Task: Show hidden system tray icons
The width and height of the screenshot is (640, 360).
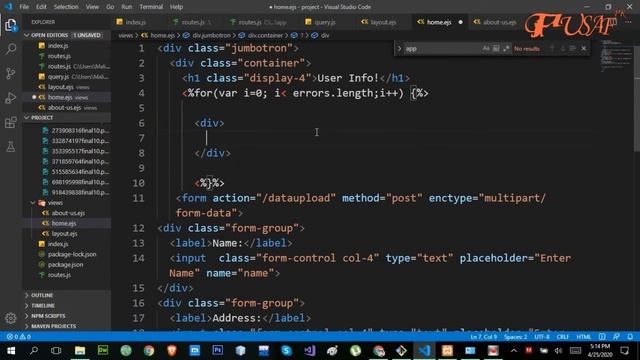Action: (514, 351)
